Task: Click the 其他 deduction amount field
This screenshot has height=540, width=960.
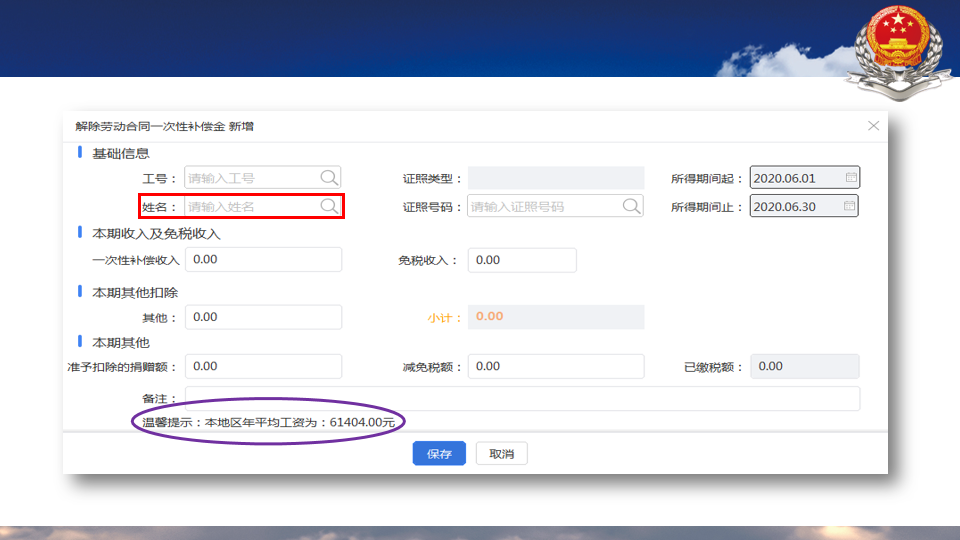Action: click(263, 317)
